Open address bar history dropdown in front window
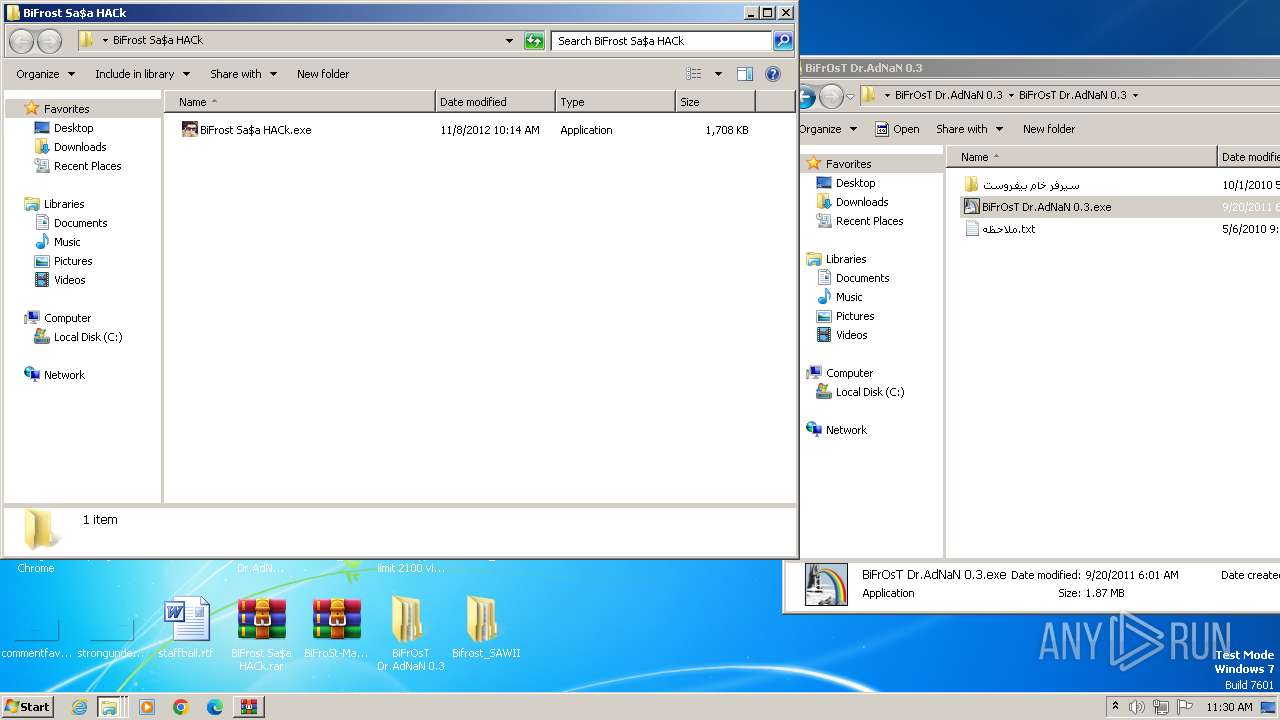1280x720 pixels. 510,41
